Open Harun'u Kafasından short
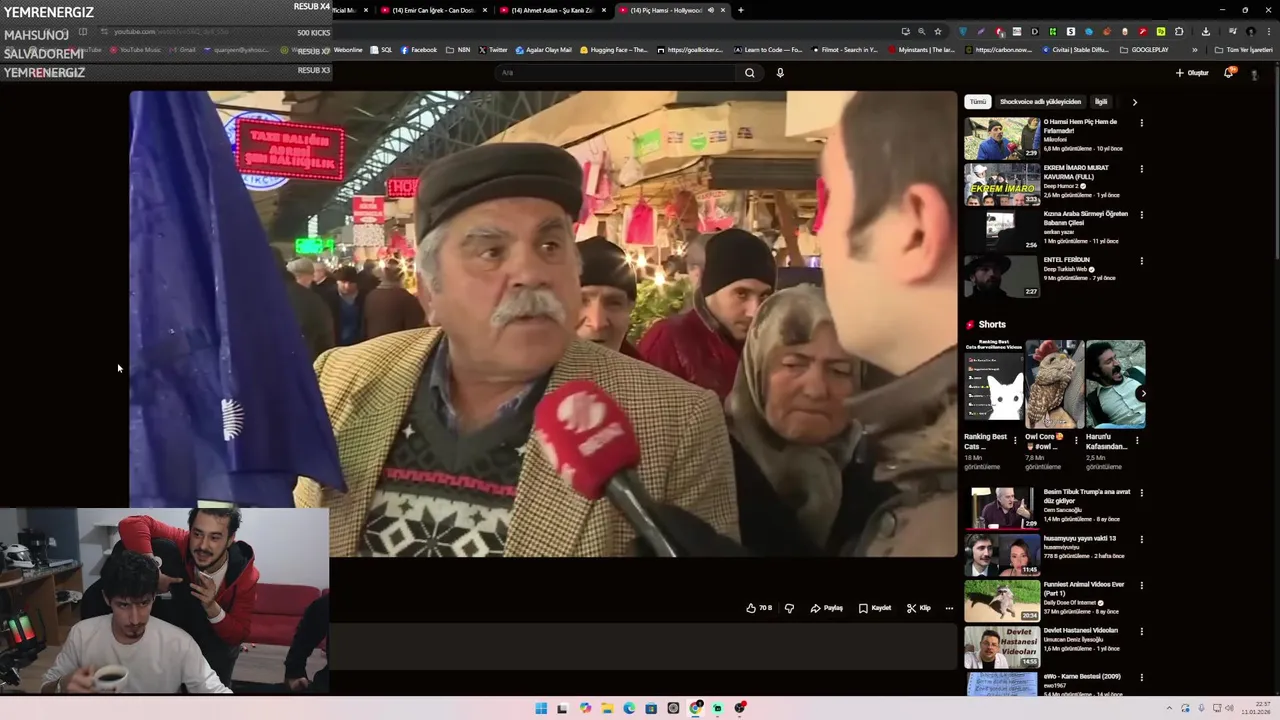Screen dimensions: 1280x720 pos(1115,384)
